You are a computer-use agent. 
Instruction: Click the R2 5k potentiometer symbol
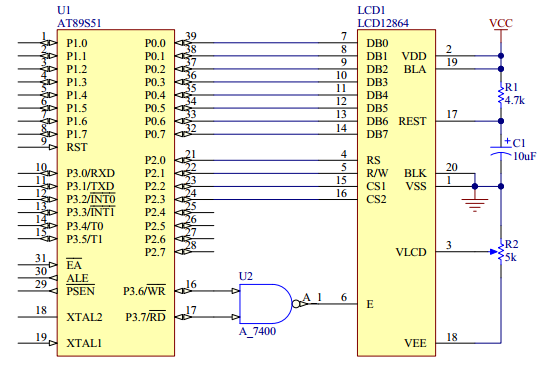(x=501, y=251)
